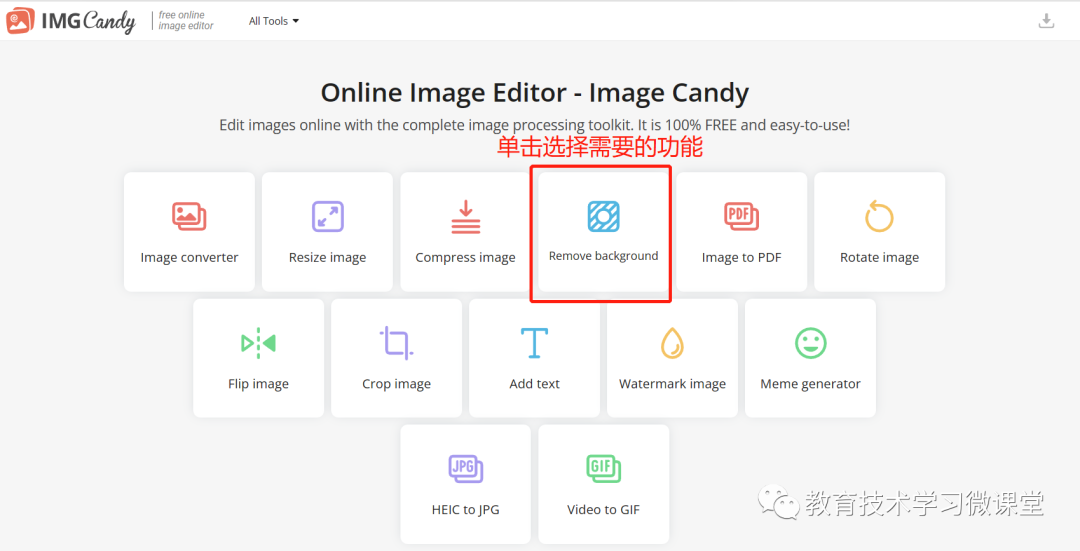
Task: Click the Image converter icon
Action: [x=189, y=216]
